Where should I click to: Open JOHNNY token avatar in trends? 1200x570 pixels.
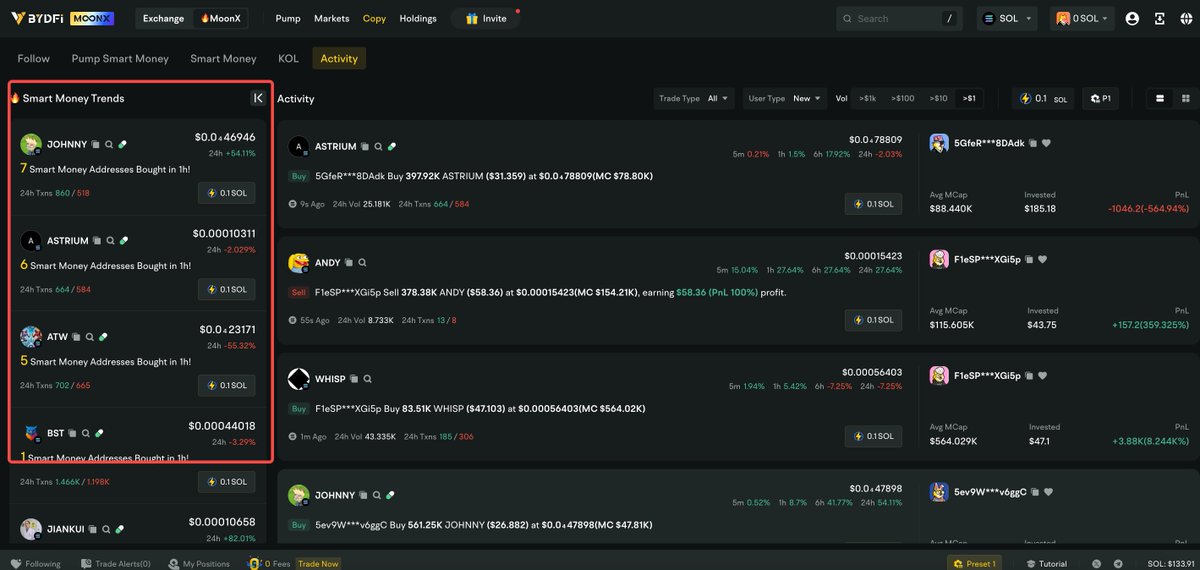[x=30, y=144]
